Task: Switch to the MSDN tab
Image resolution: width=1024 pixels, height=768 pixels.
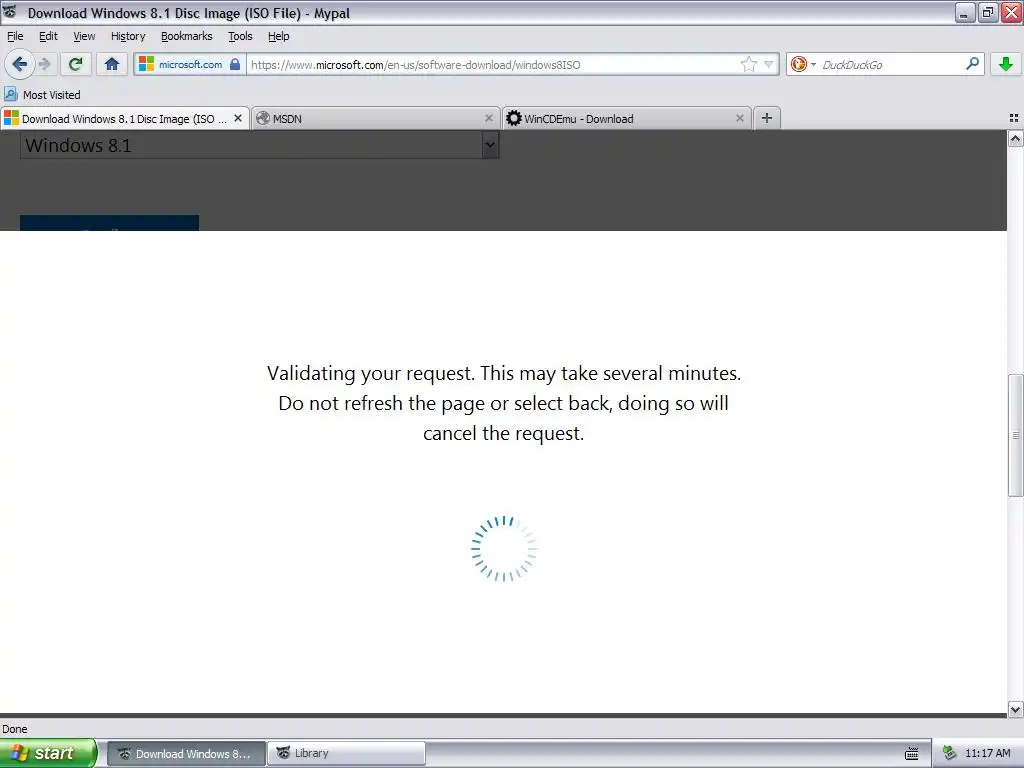Action: [x=374, y=118]
